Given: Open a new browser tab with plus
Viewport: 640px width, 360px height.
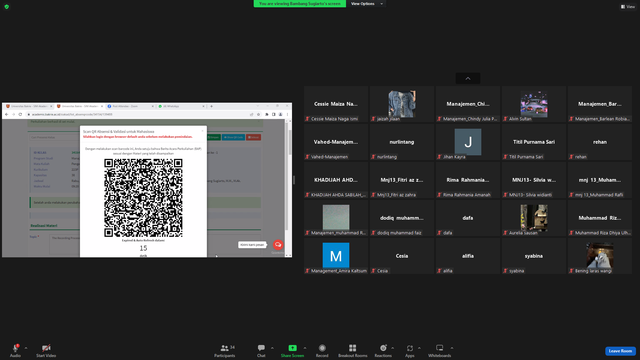Looking at the screenshot, I should pos(211,106).
